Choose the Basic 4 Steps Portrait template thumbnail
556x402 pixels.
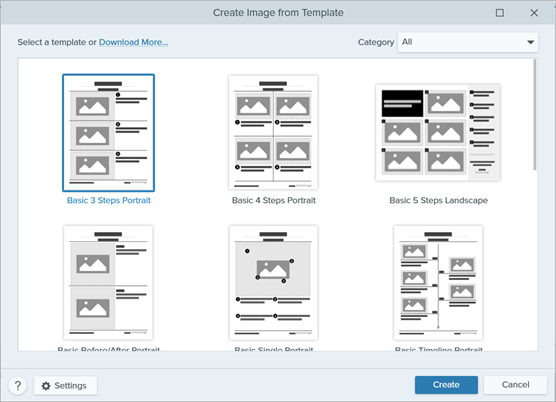pos(273,132)
